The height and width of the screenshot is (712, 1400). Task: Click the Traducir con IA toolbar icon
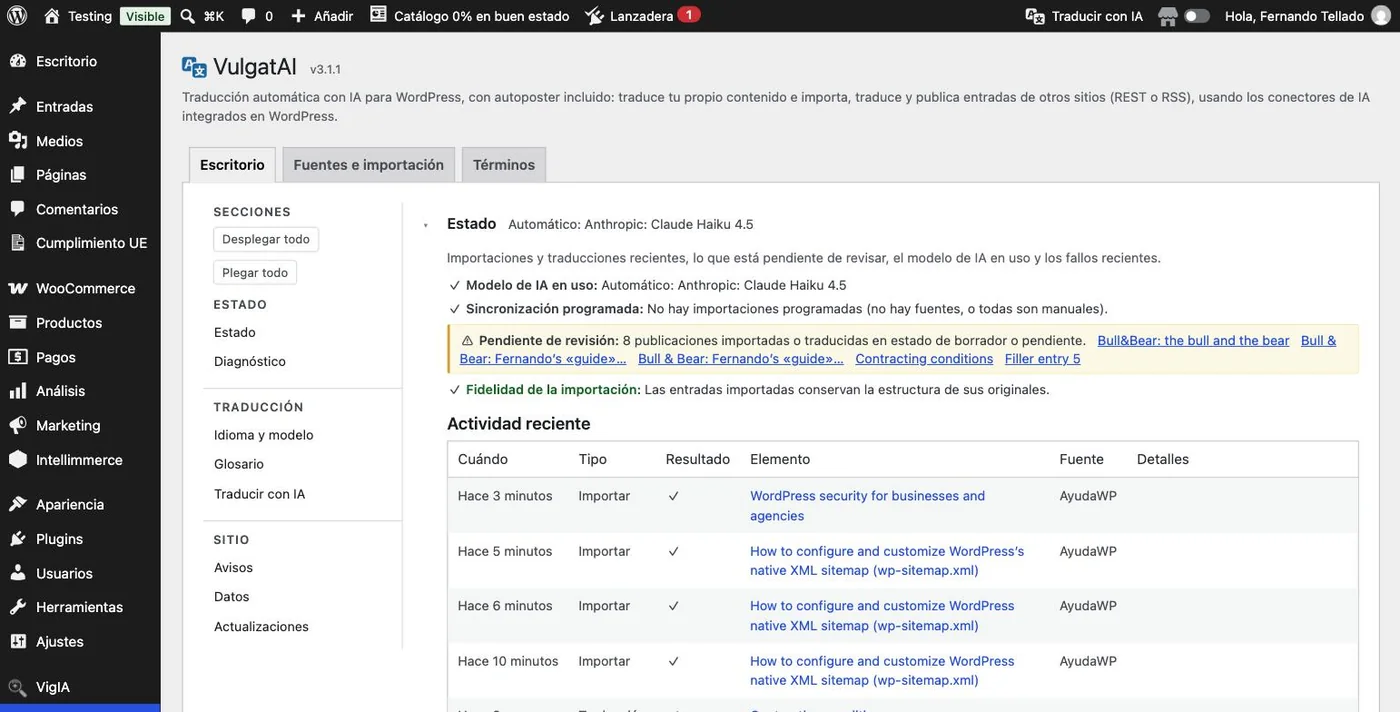(1035, 16)
